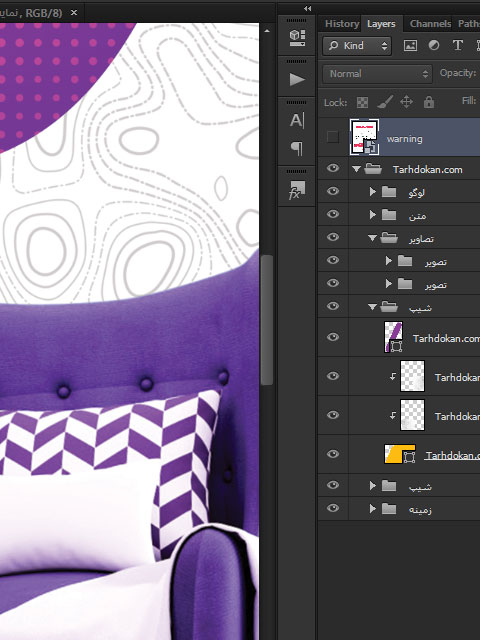Screen dimensions: 480x640
Task: Click the زمینه group folder icon
Action: [x=389, y=509]
